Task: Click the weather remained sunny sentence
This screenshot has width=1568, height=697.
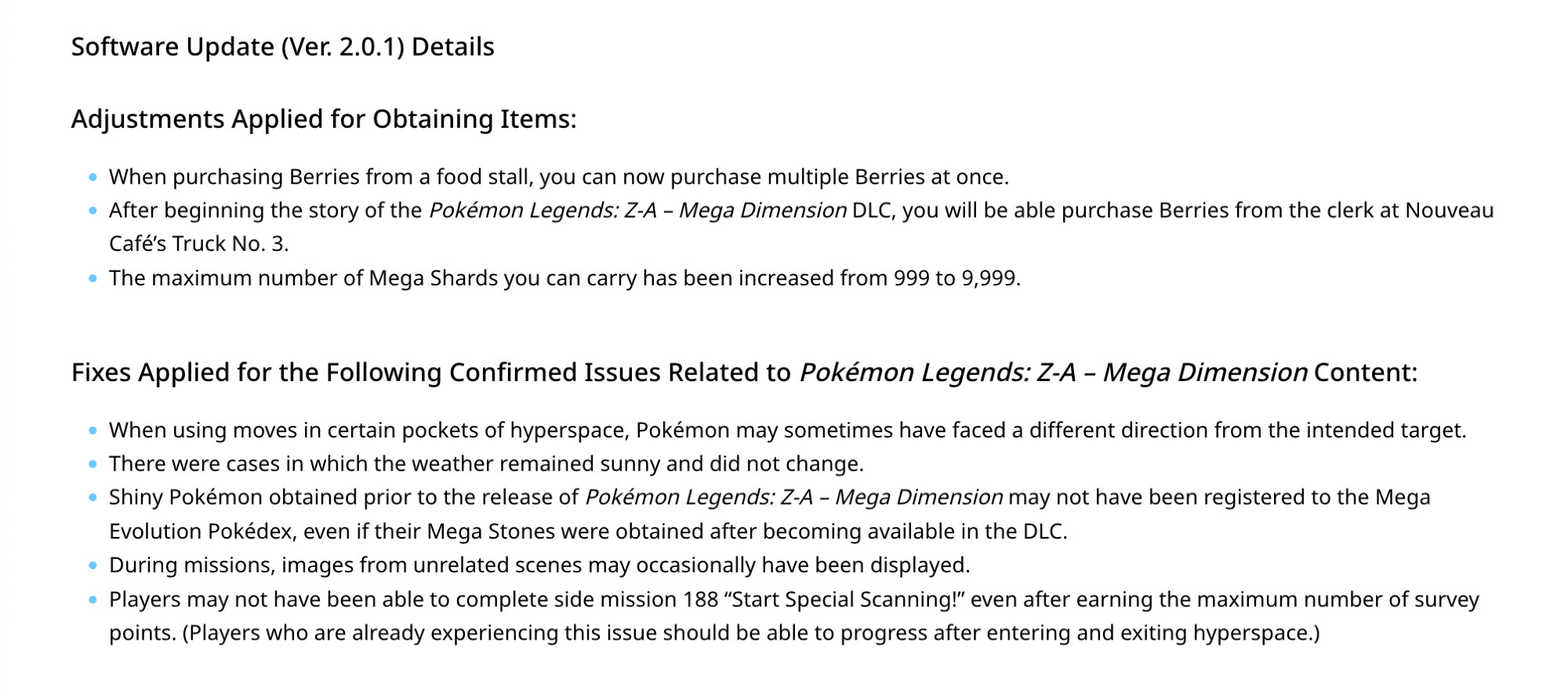Action: click(x=486, y=464)
